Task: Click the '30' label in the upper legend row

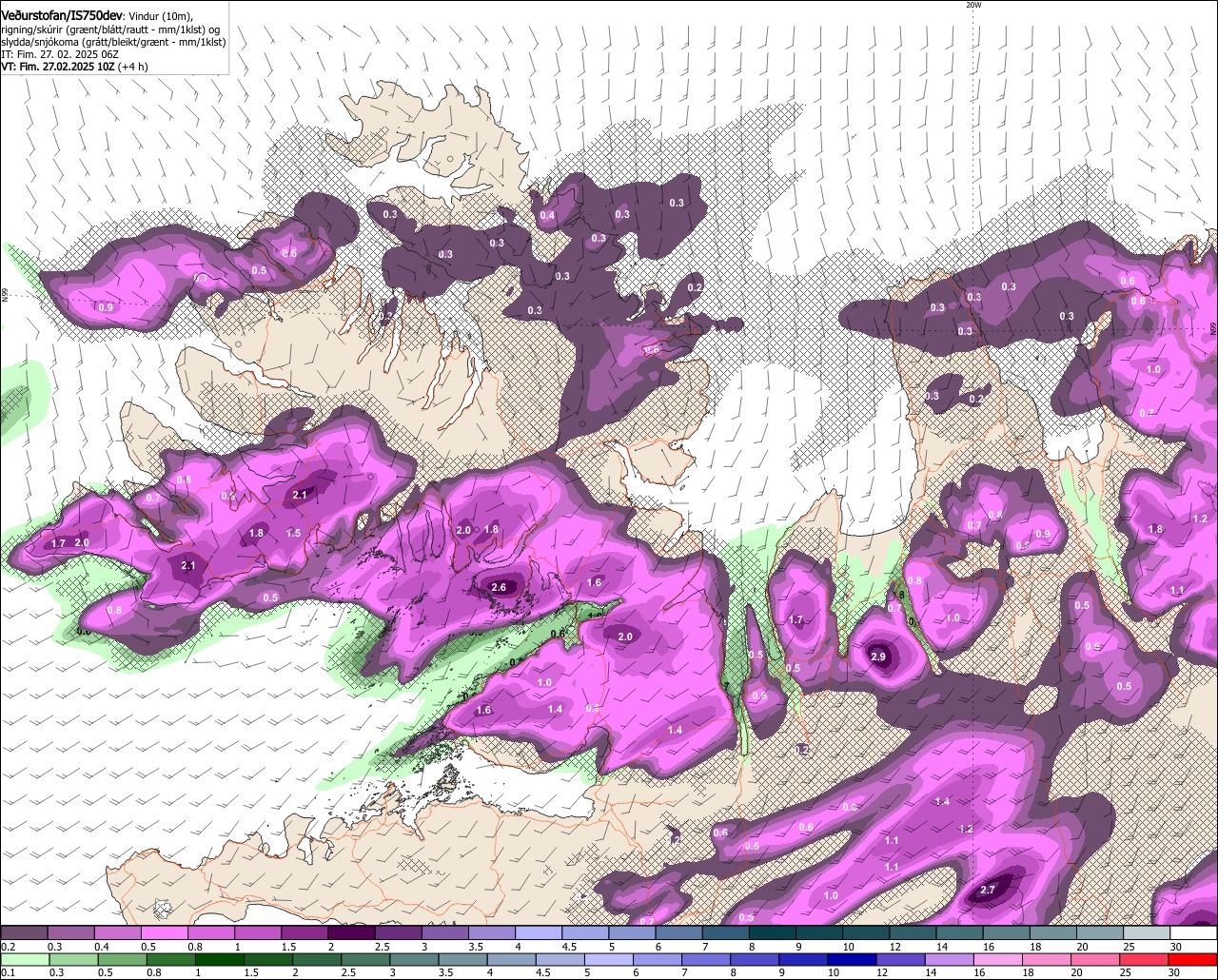Action: (1176, 947)
